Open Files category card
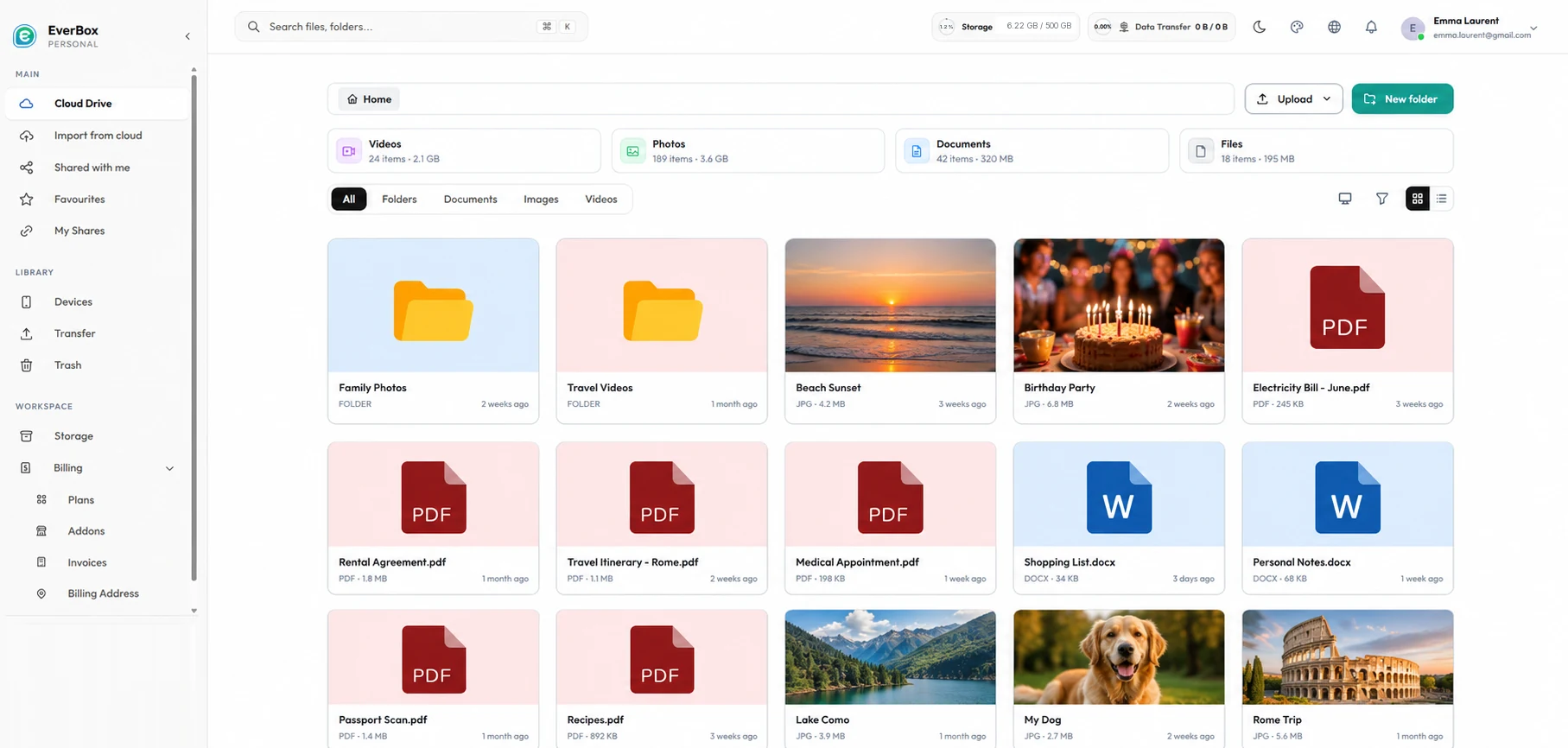This screenshot has height=748, width=1568. [x=1316, y=151]
